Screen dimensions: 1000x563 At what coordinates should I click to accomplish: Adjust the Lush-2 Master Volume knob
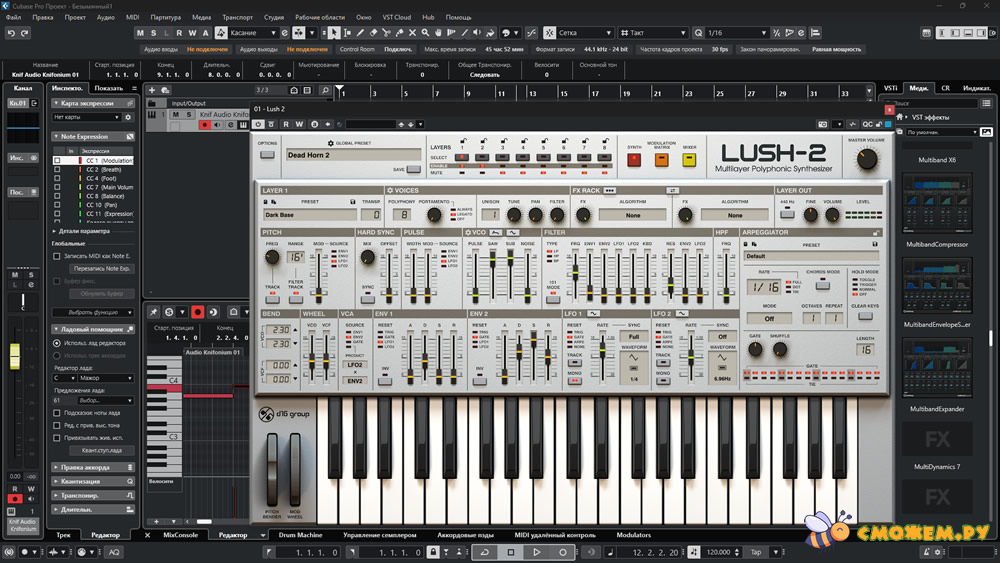866,159
